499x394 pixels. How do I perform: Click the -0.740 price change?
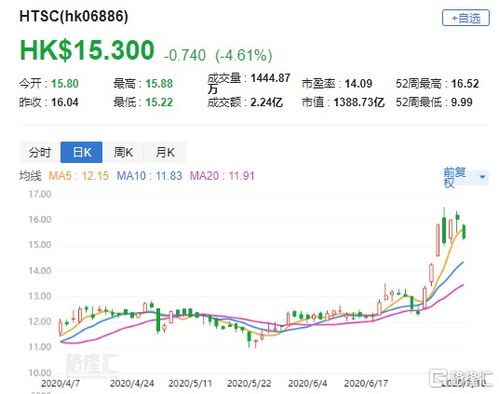tap(185, 55)
